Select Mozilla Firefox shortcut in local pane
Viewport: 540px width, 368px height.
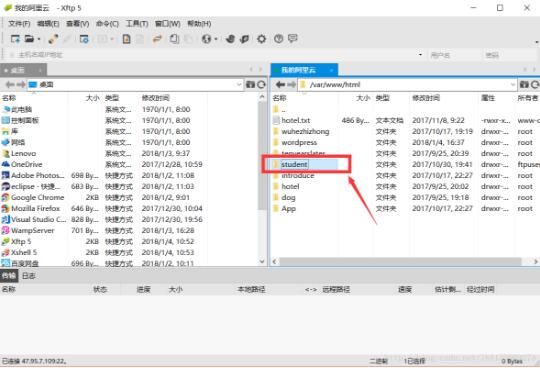pyautogui.click(x=35, y=209)
